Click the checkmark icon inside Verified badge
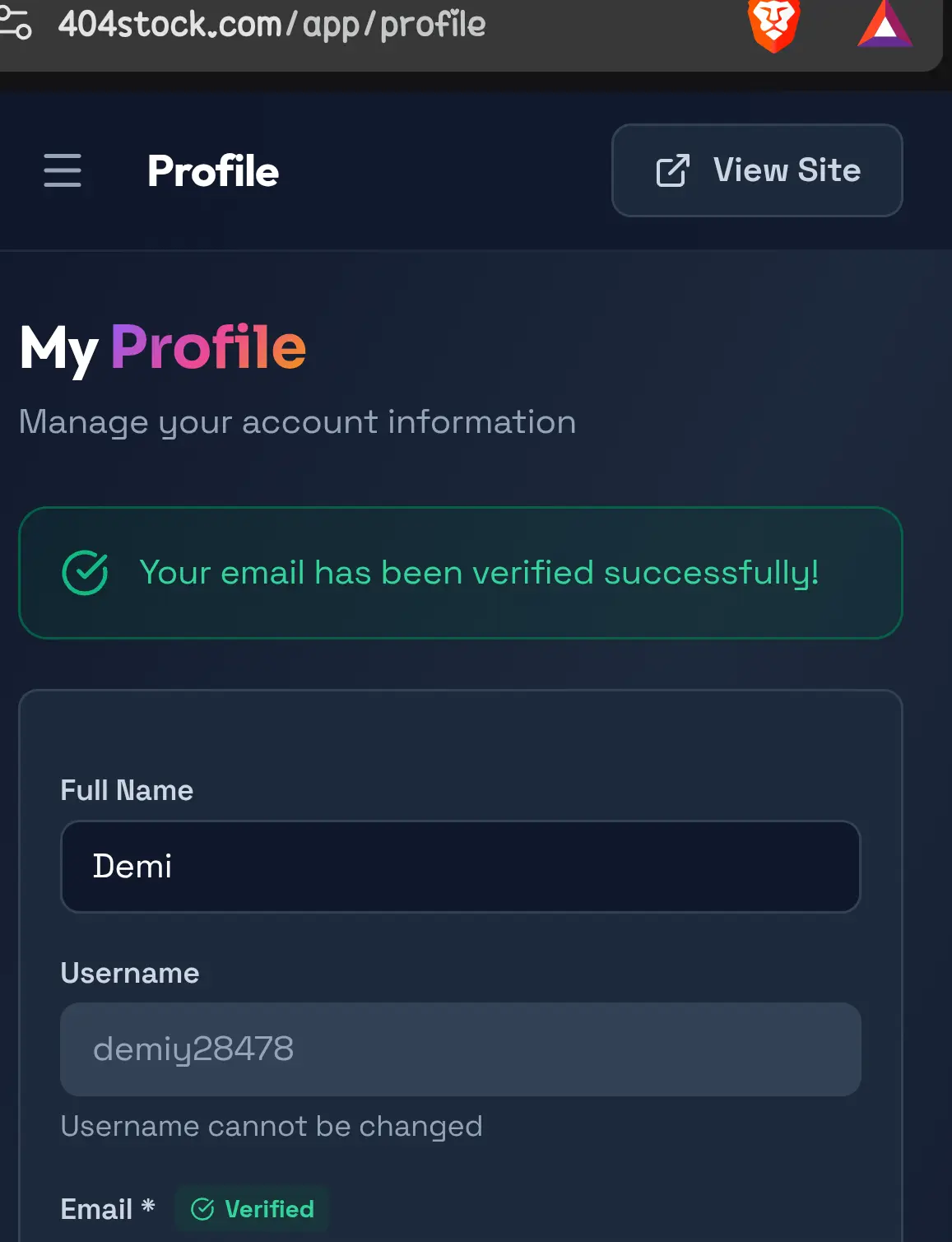The image size is (952, 1242). [x=202, y=1209]
